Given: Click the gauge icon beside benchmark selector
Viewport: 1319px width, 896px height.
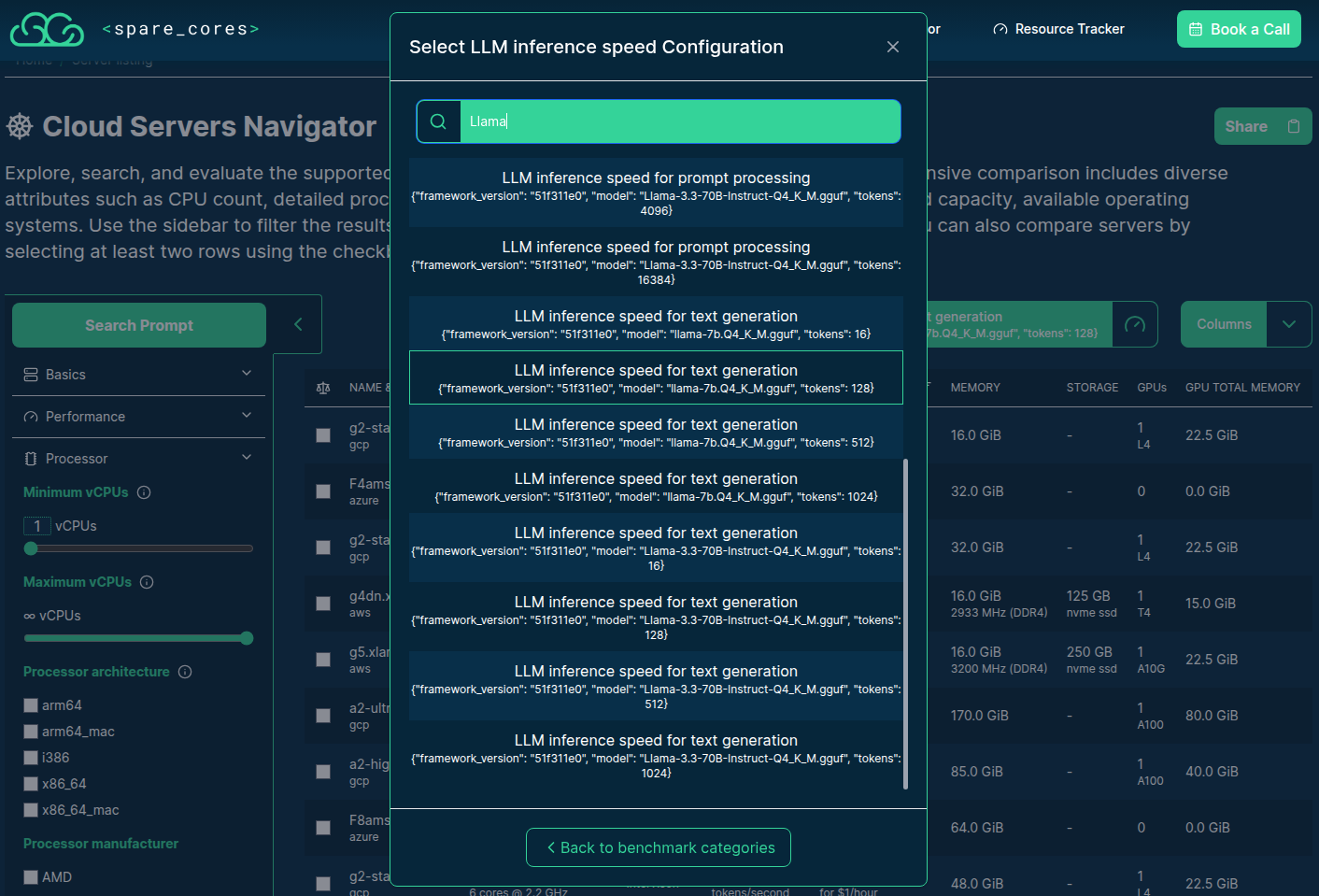Looking at the screenshot, I should [x=1134, y=324].
